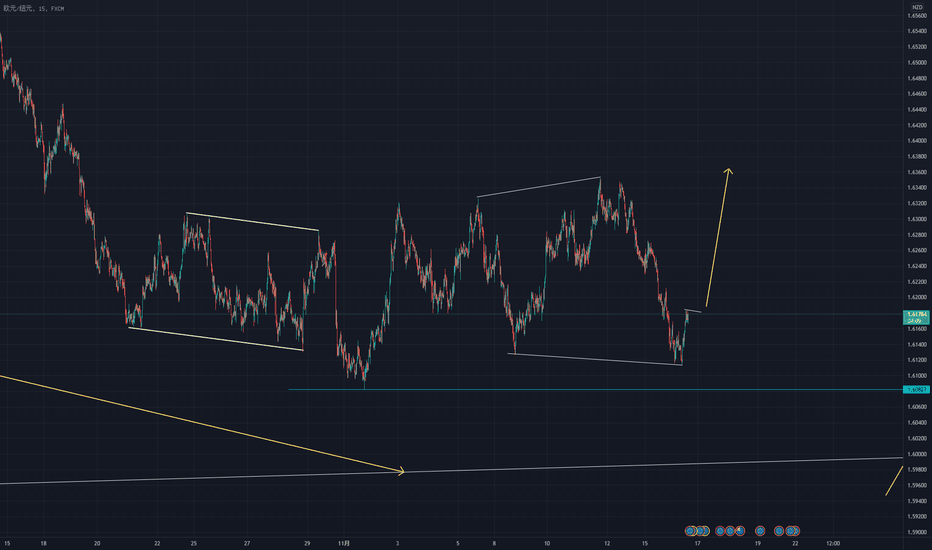
Task: Open the NZD currency label on price scale
Action: click(918, 7)
